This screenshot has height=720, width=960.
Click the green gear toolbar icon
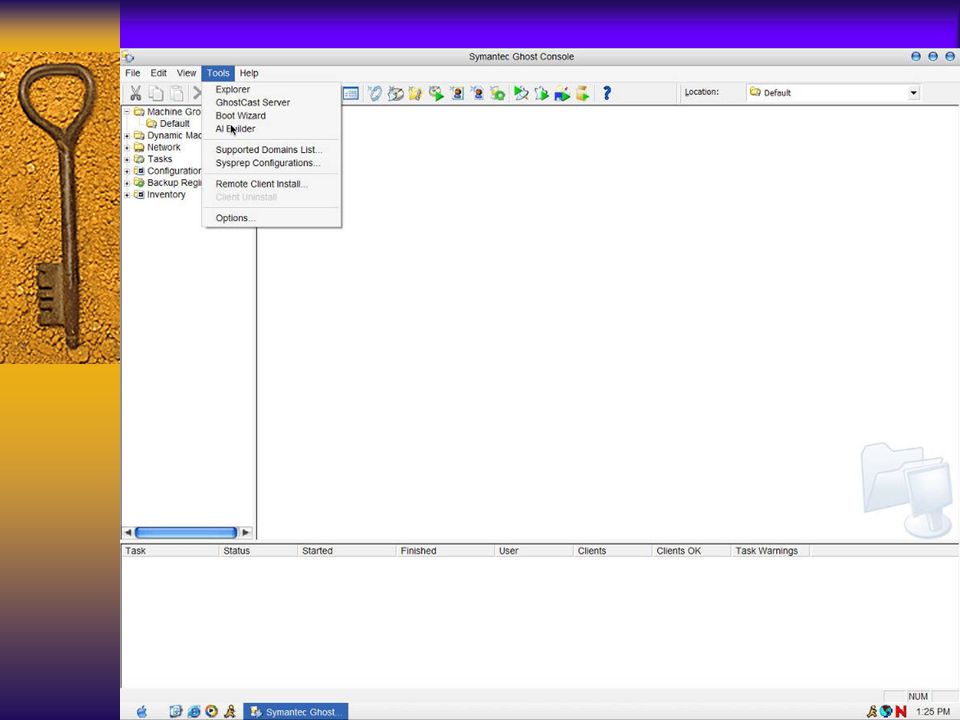[x=498, y=93]
